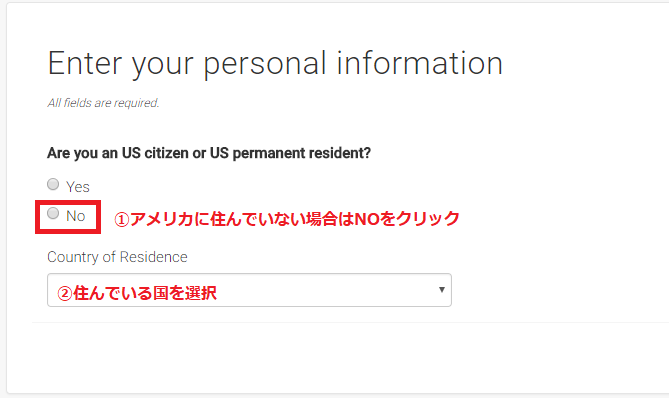The image size is (669, 398).
Task: Click the empty middle area of the country select box
Action: click(x=326, y=291)
